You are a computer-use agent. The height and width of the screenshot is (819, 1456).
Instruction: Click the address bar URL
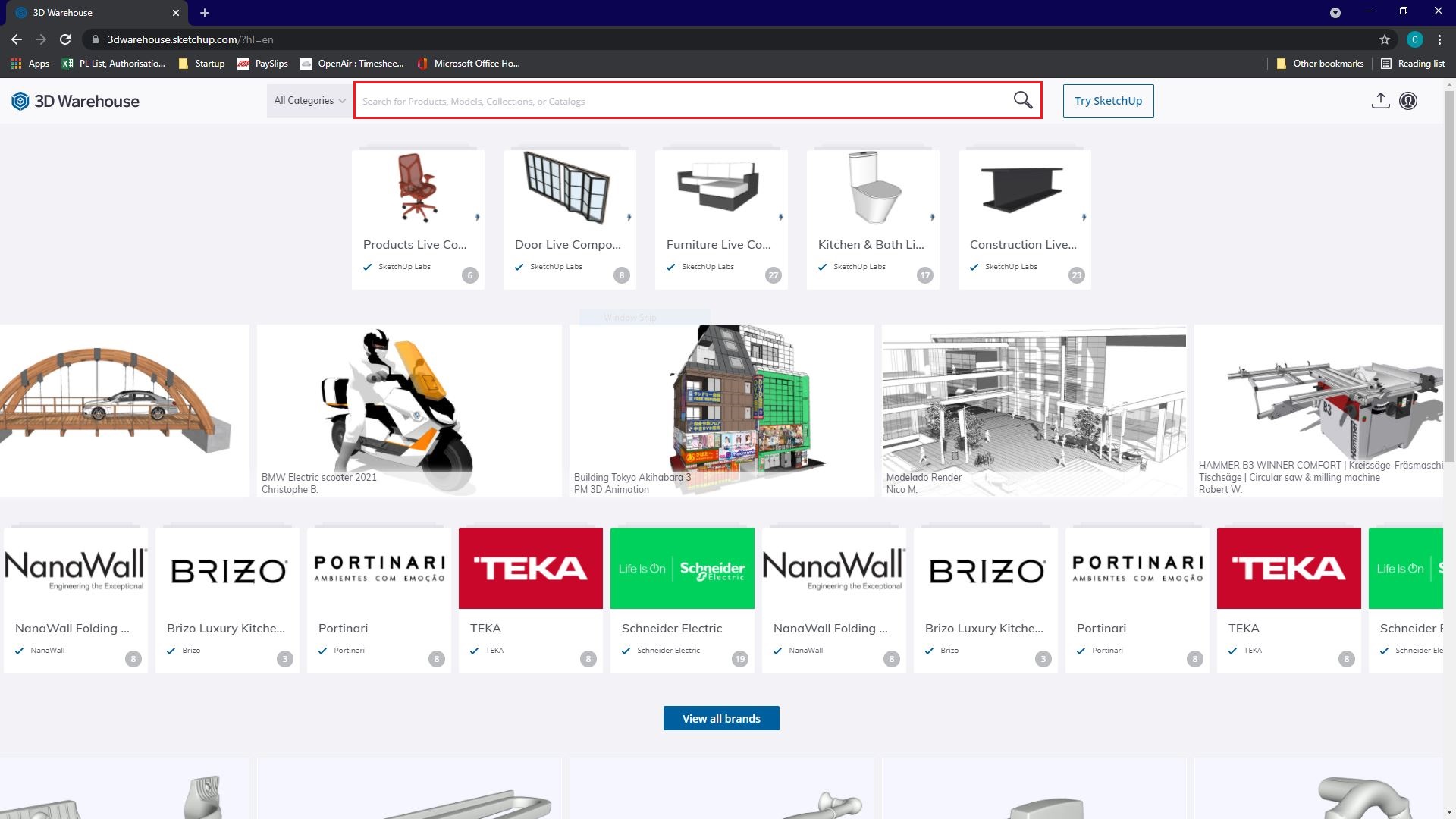point(190,39)
